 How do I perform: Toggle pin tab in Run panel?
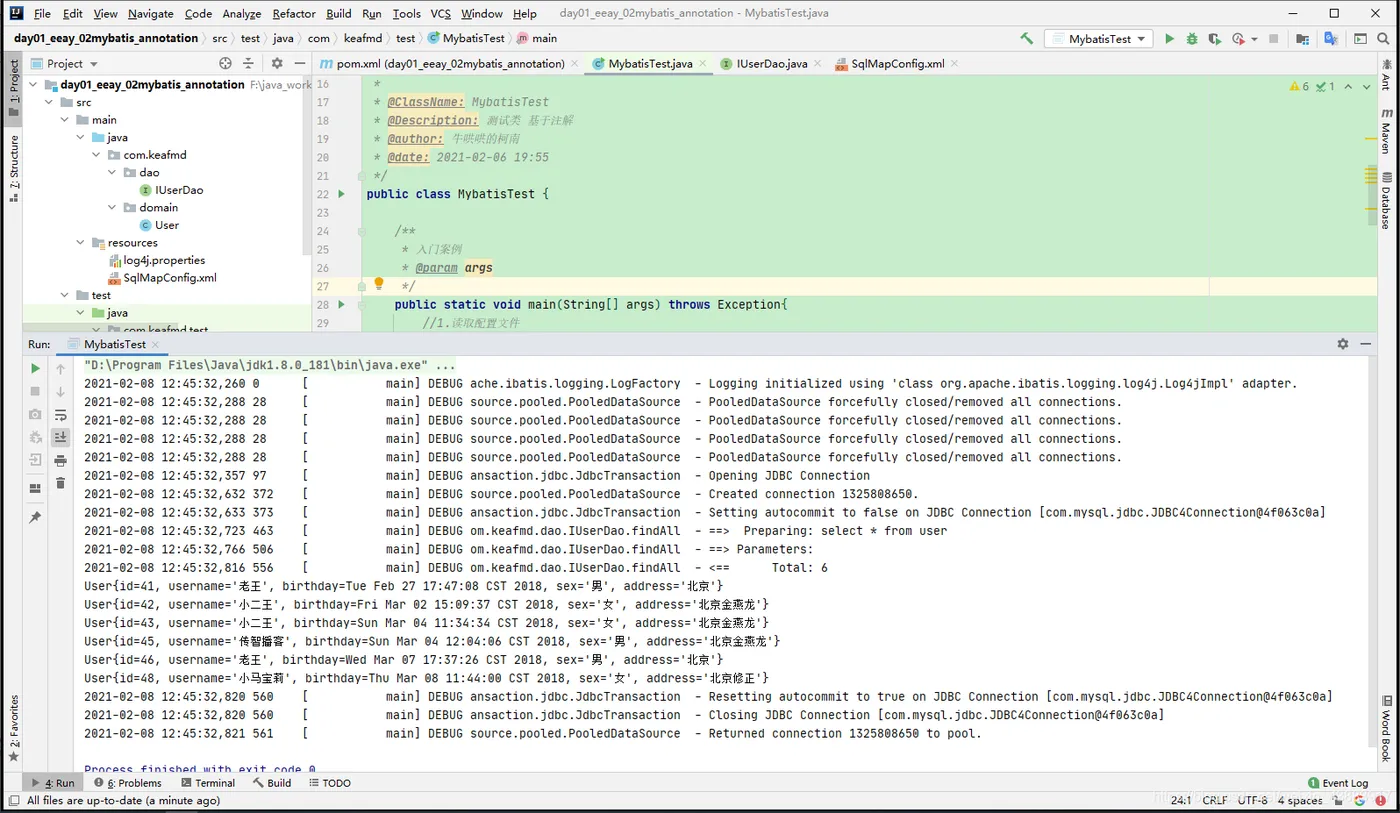[36, 517]
